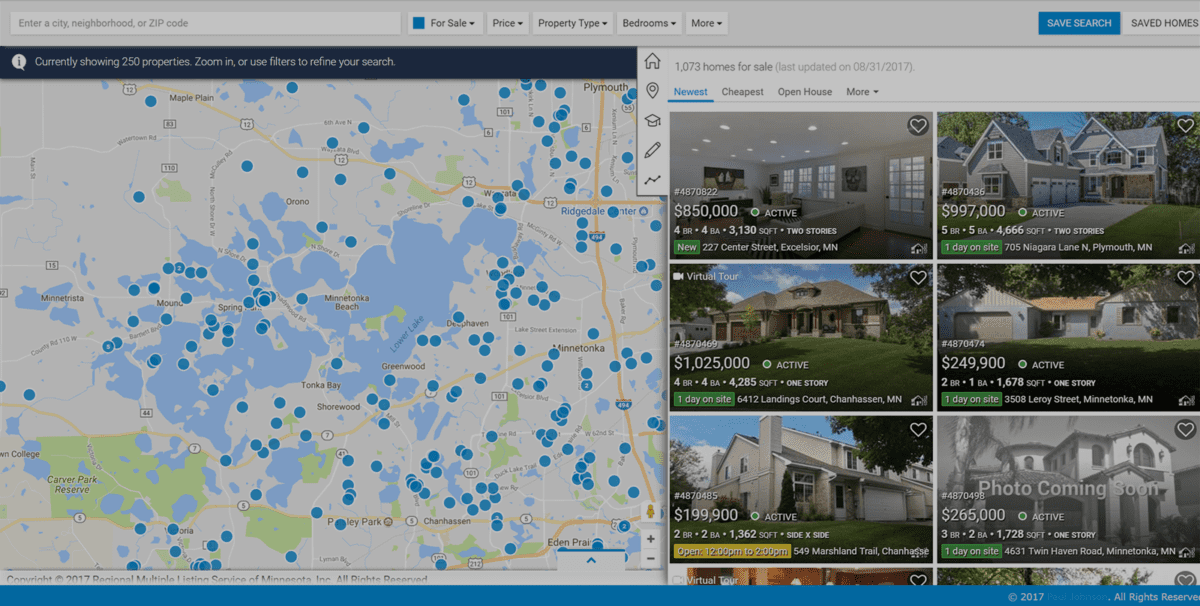
Task: Favorite the $850,000 Center Street listing
Action: click(x=917, y=126)
